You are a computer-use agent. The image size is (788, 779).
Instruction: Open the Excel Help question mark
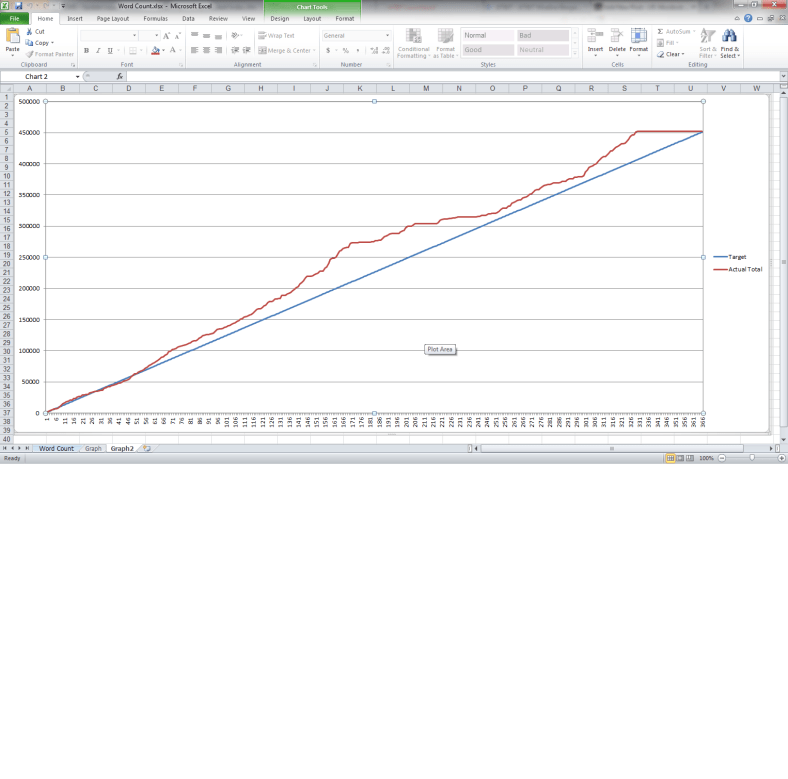(748, 18)
